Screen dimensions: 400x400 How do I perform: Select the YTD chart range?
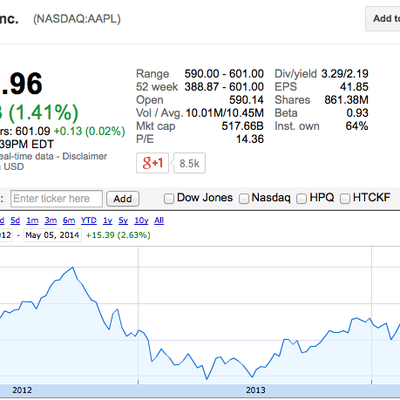[89, 220]
